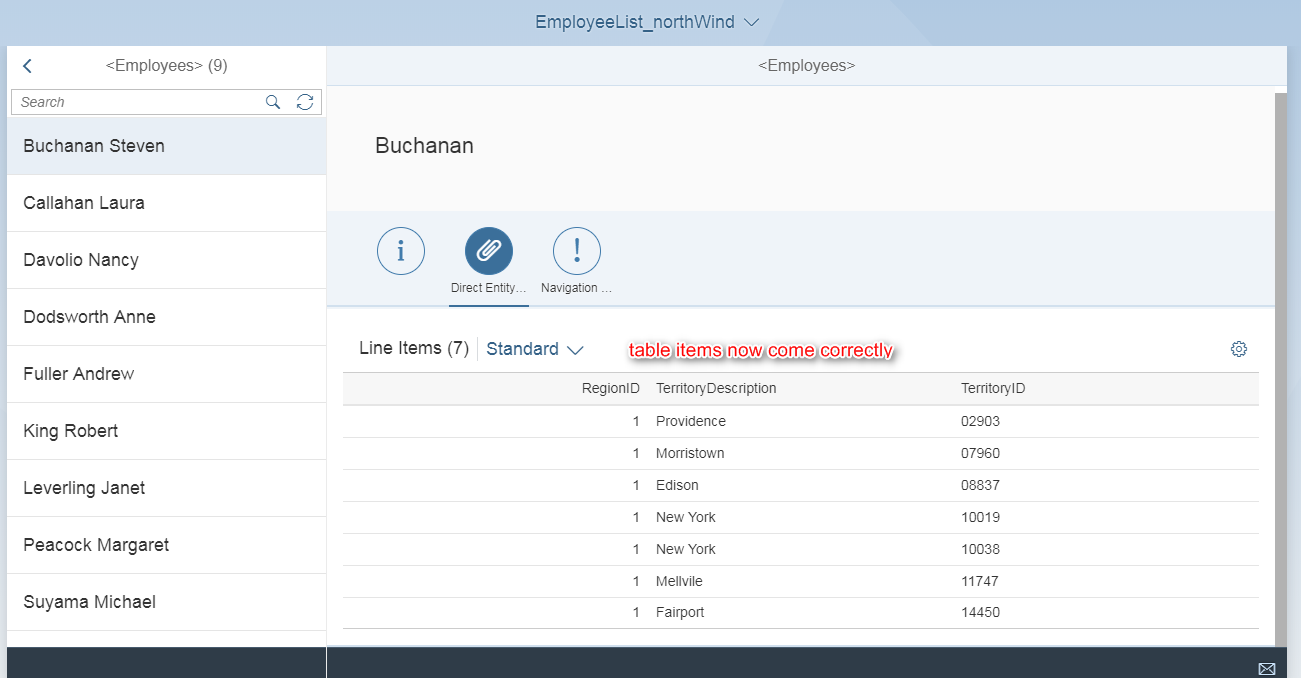Click the TerritoryDescription column header

(717, 388)
